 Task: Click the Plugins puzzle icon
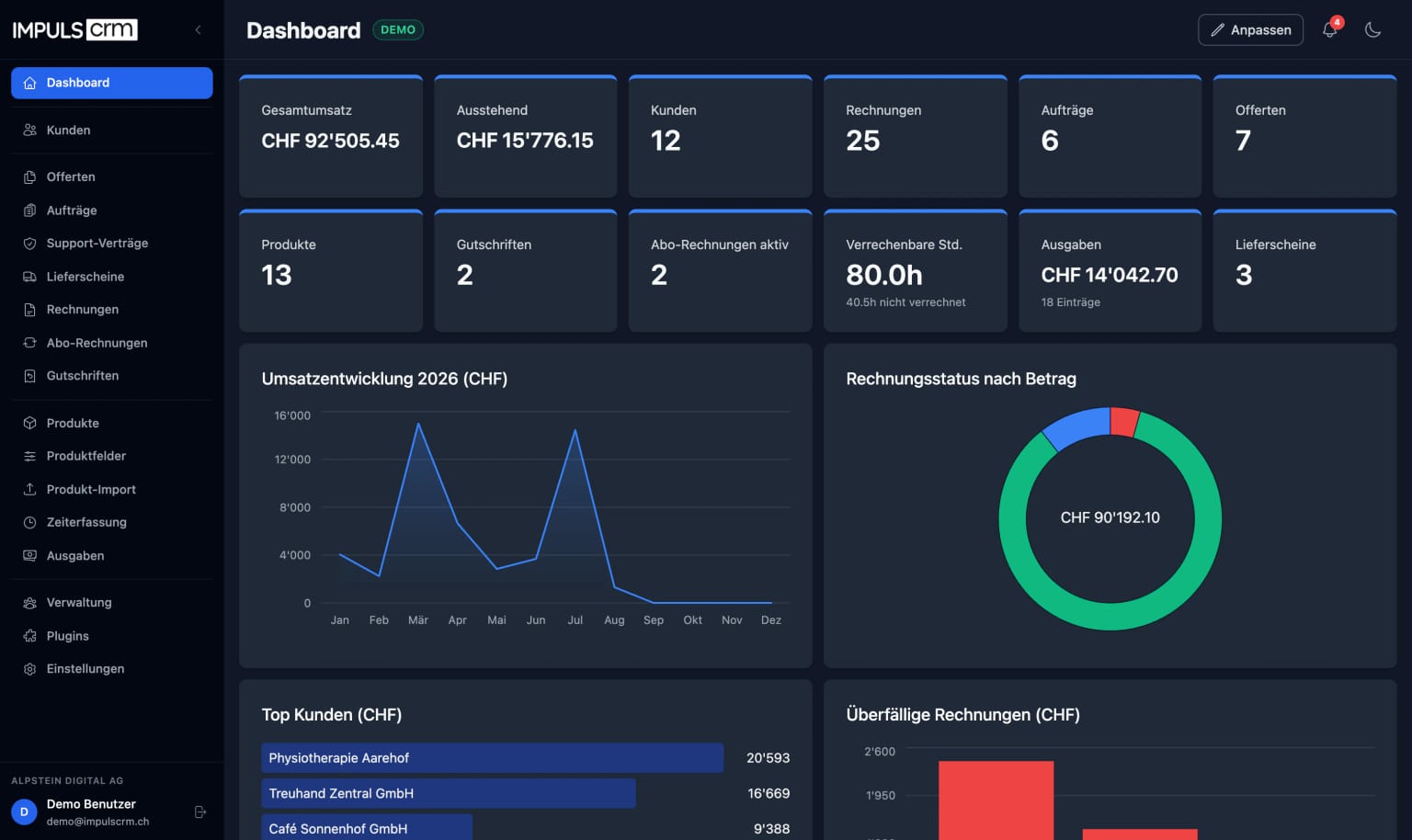coord(29,636)
